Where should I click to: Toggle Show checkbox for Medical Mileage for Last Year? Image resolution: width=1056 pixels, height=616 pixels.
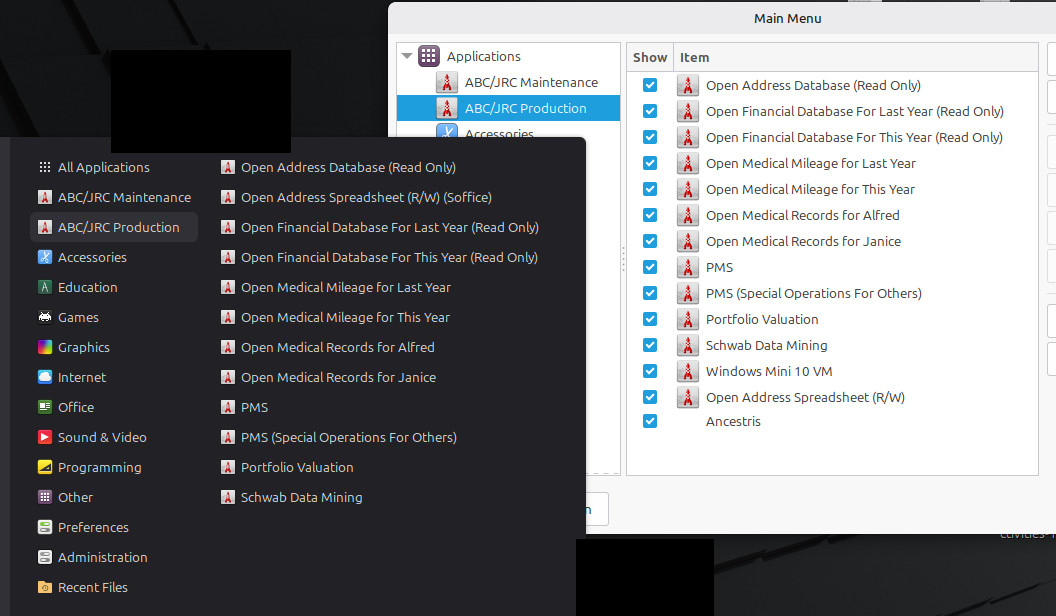(650, 163)
